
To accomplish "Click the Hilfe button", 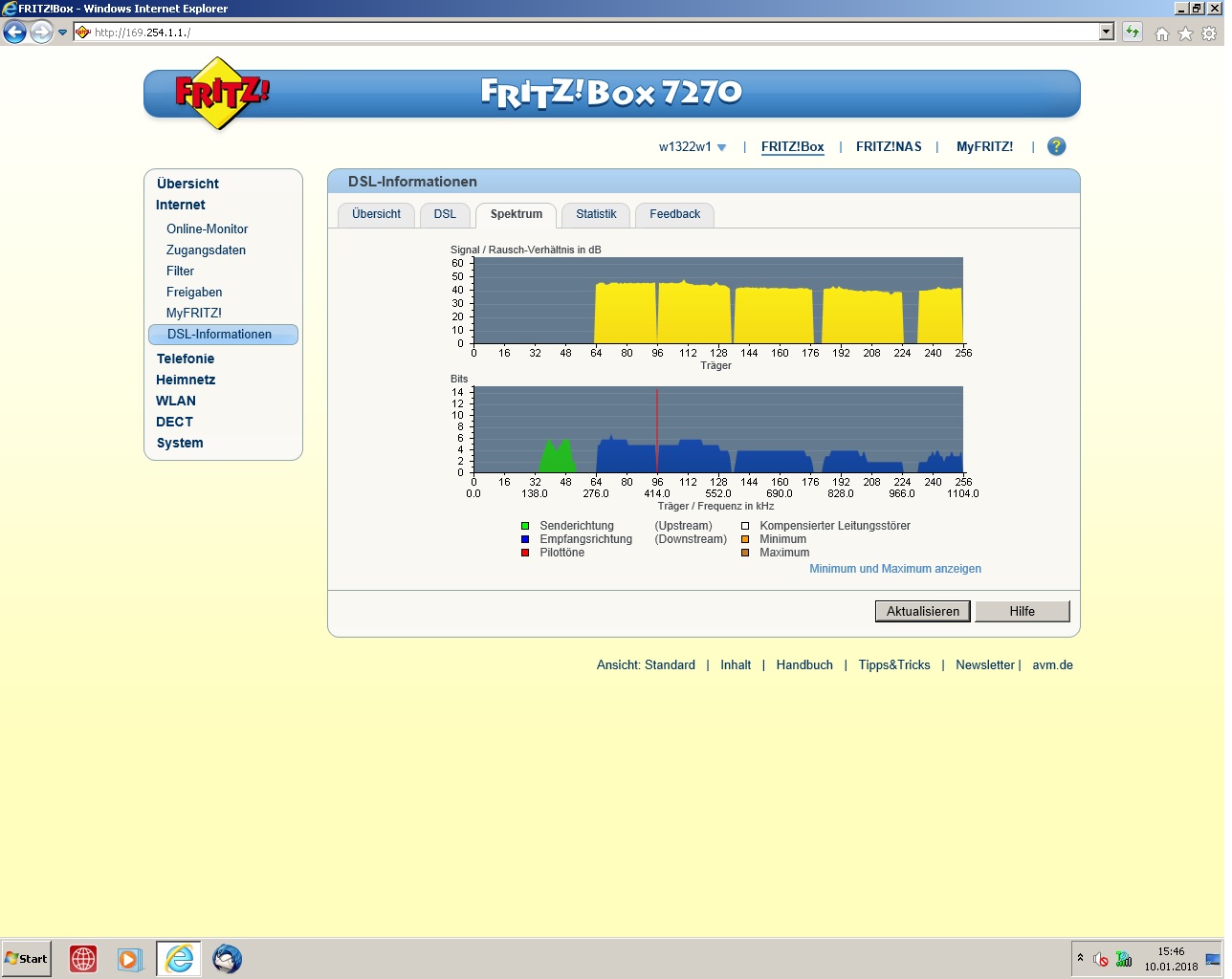I will pyautogui.click(x=1023, y=612).
